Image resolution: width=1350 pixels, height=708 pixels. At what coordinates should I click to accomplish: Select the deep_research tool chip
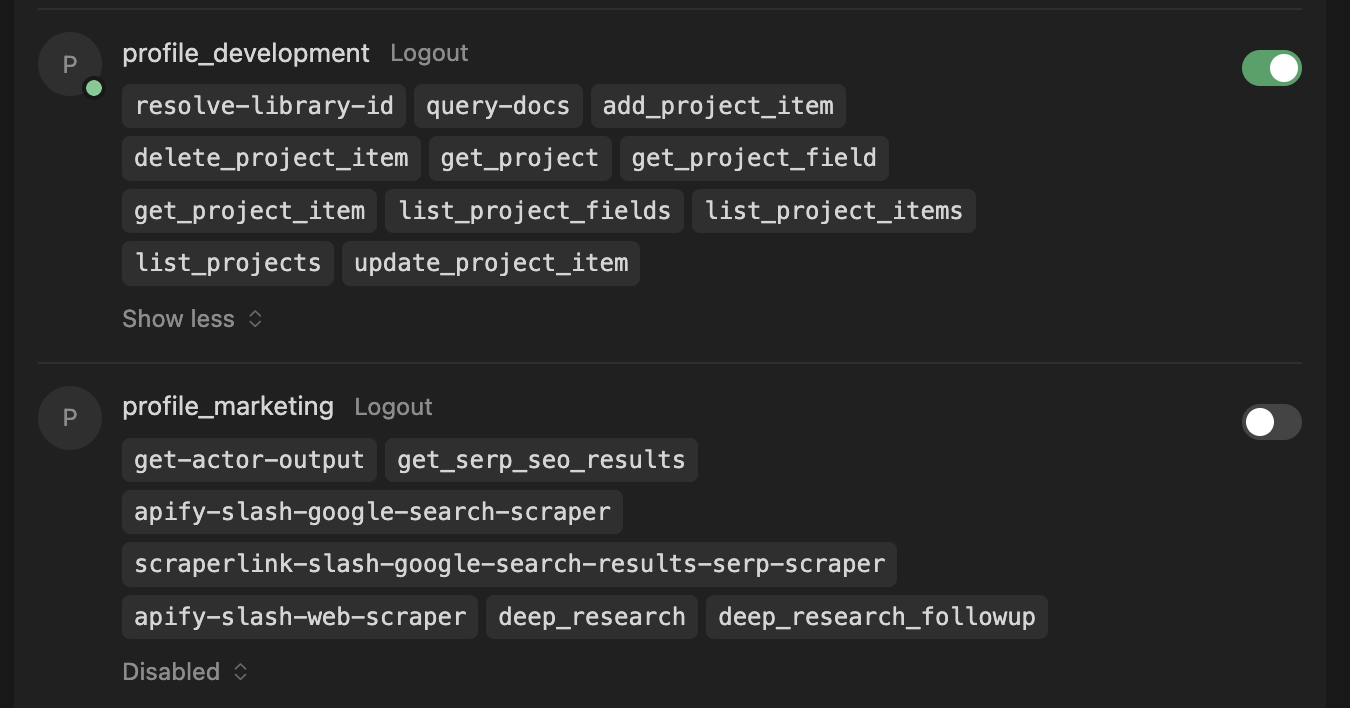click(591, 617)
